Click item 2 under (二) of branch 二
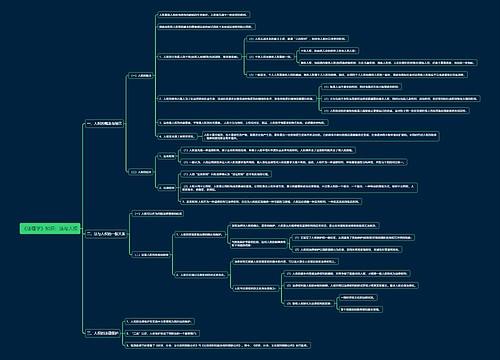Viewport: 500px width, 360px height. (x=201, y=275)
